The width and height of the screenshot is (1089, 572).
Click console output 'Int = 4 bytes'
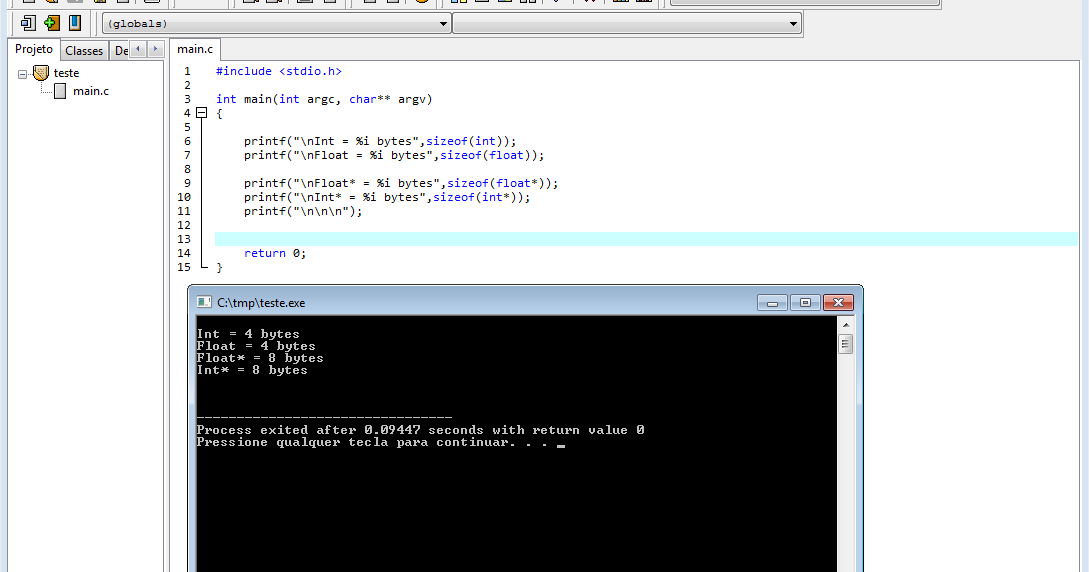pyautogui.click(x=248, y=334)
